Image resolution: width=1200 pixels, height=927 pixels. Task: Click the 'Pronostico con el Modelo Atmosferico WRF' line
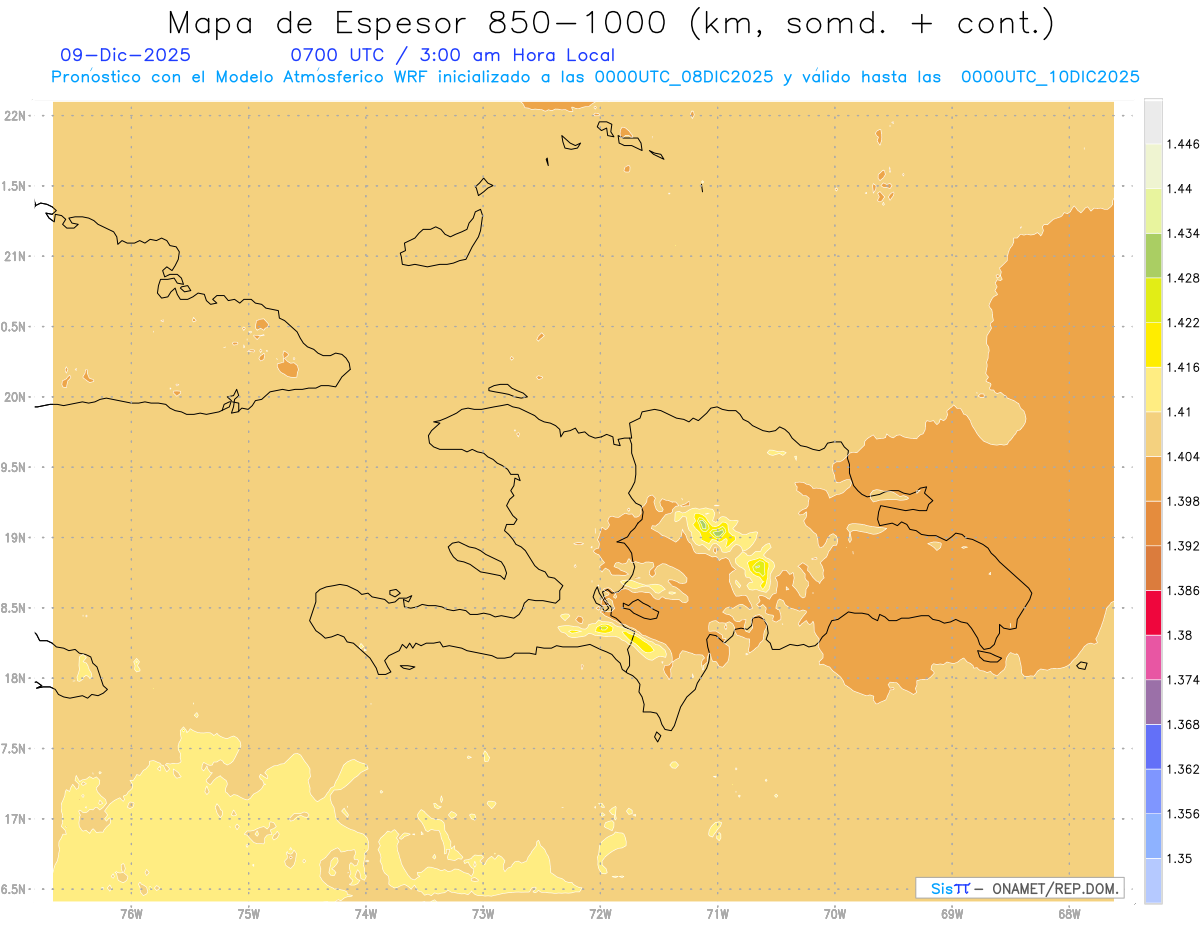click(595, 77)
